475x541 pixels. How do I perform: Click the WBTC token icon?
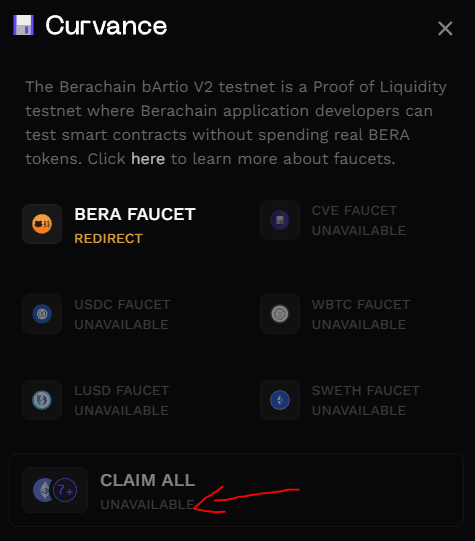pyautogui.click(x=280, y=314)
